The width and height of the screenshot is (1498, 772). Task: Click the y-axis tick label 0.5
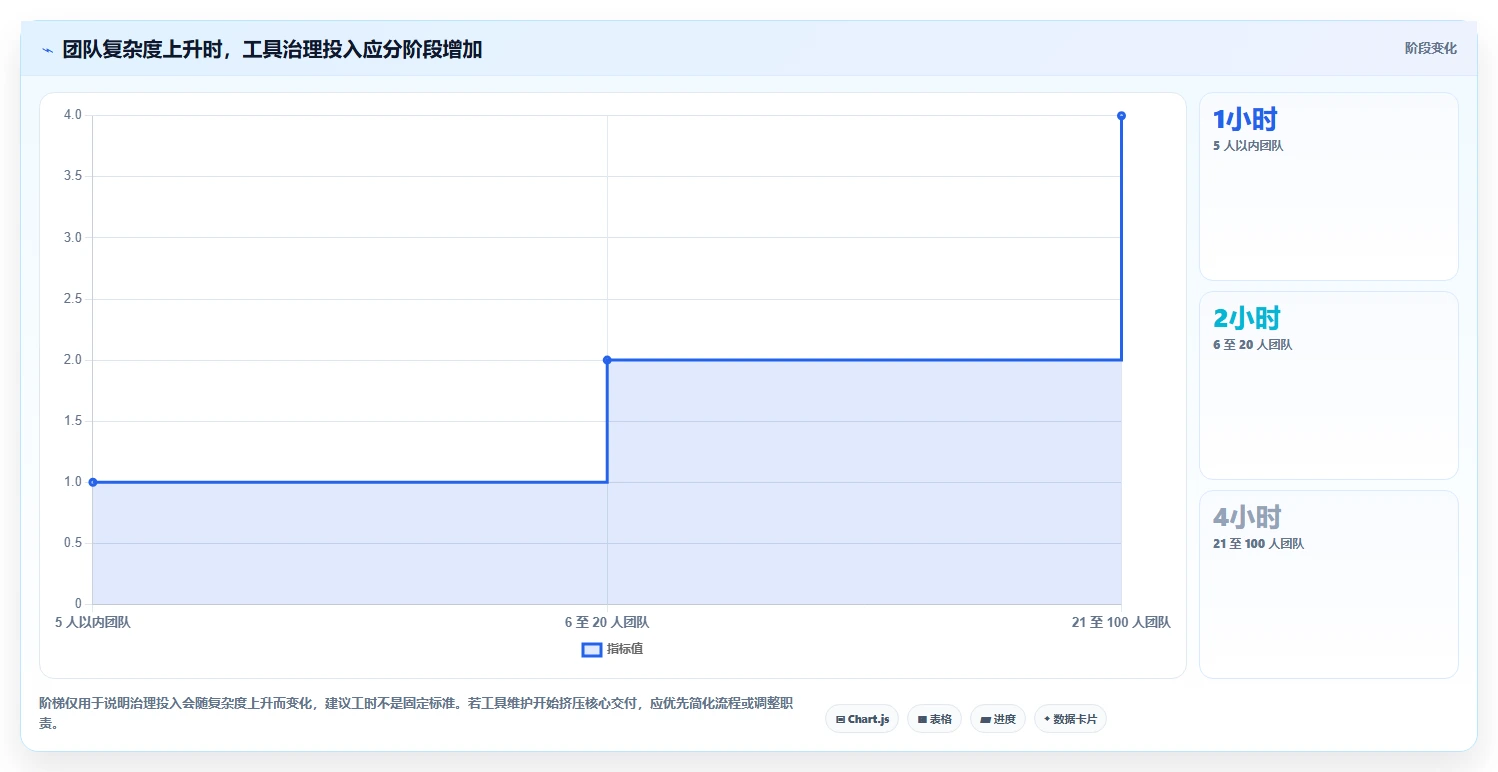[74, 543]
